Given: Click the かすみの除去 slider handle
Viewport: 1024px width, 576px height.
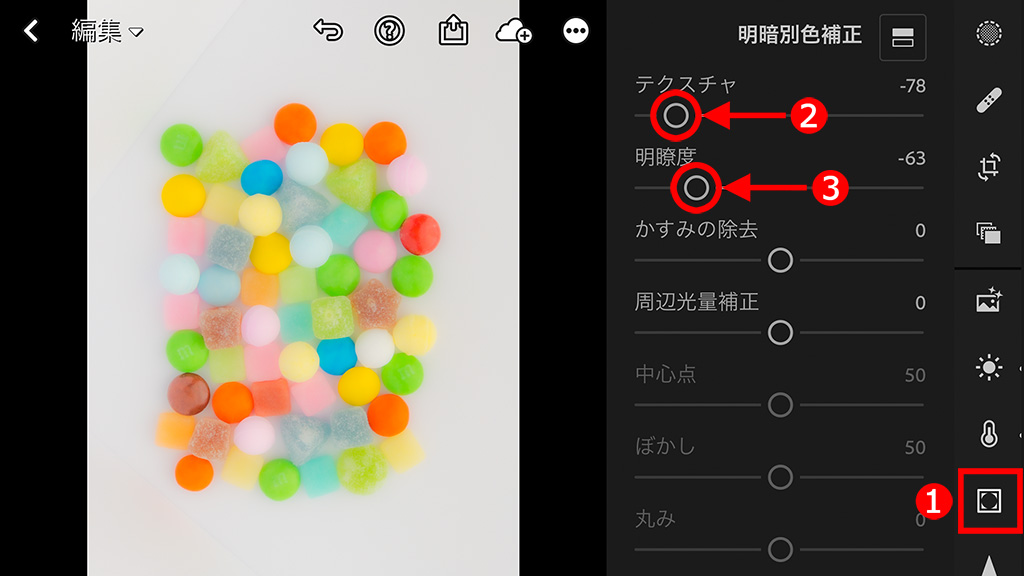Looking at the screenshot, I should coord(780,261).
